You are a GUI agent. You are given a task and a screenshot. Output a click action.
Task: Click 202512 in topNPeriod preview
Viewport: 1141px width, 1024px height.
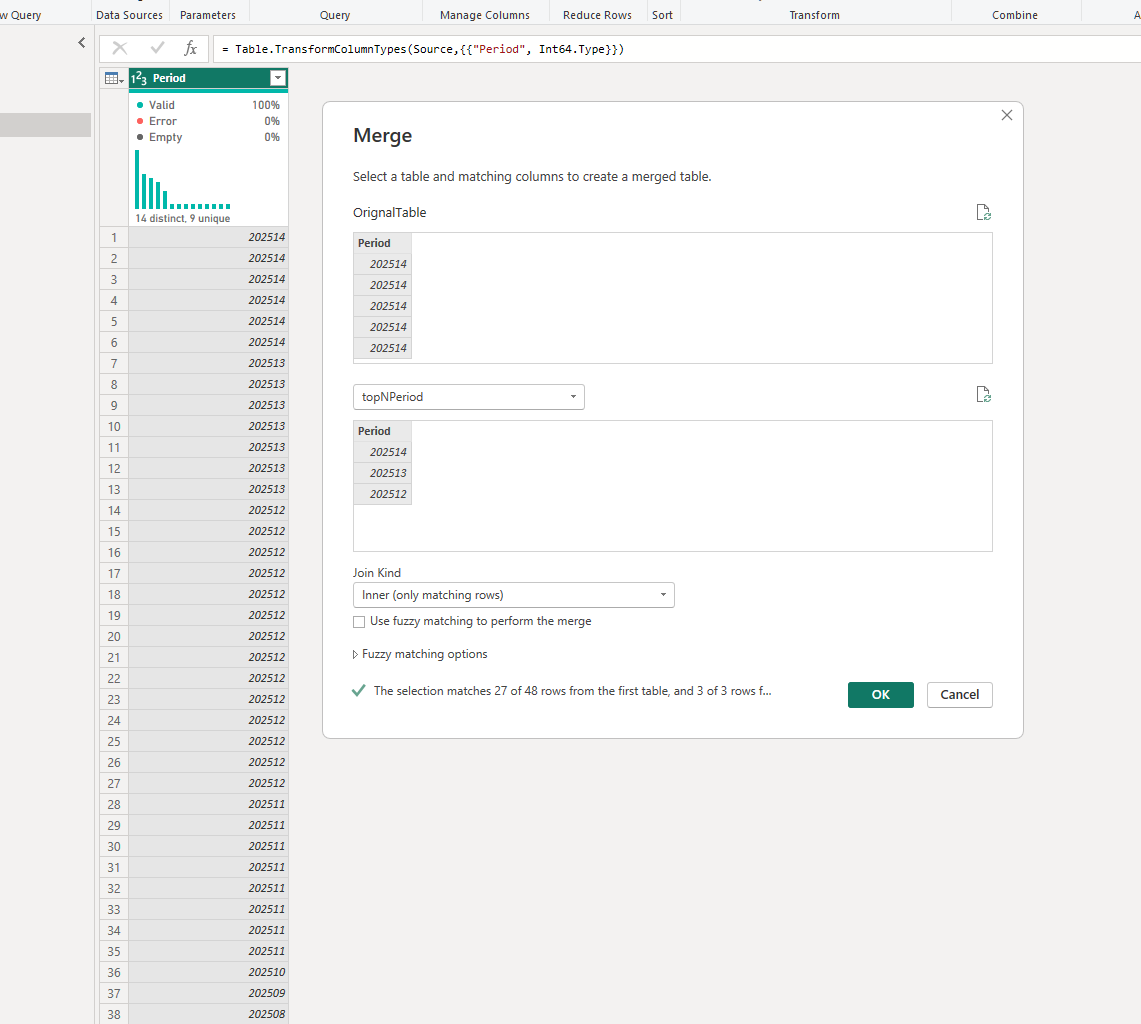[383, 494]
